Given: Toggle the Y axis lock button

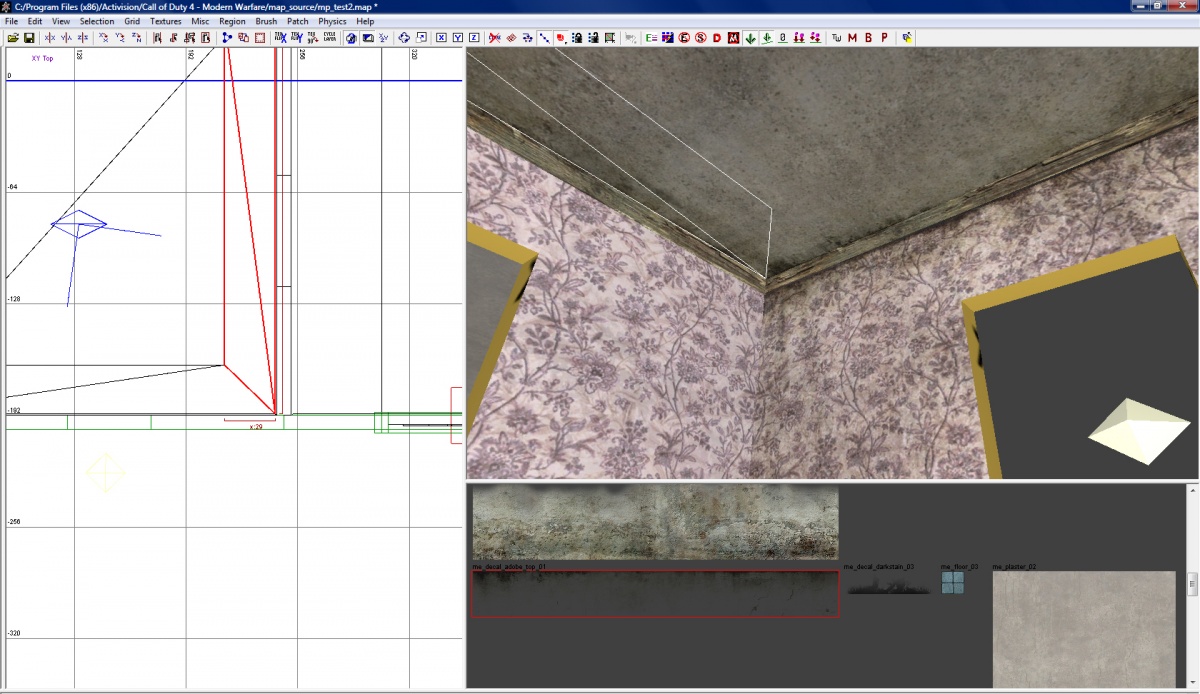Looking at the screenshot, I should (x=457, y=38).
